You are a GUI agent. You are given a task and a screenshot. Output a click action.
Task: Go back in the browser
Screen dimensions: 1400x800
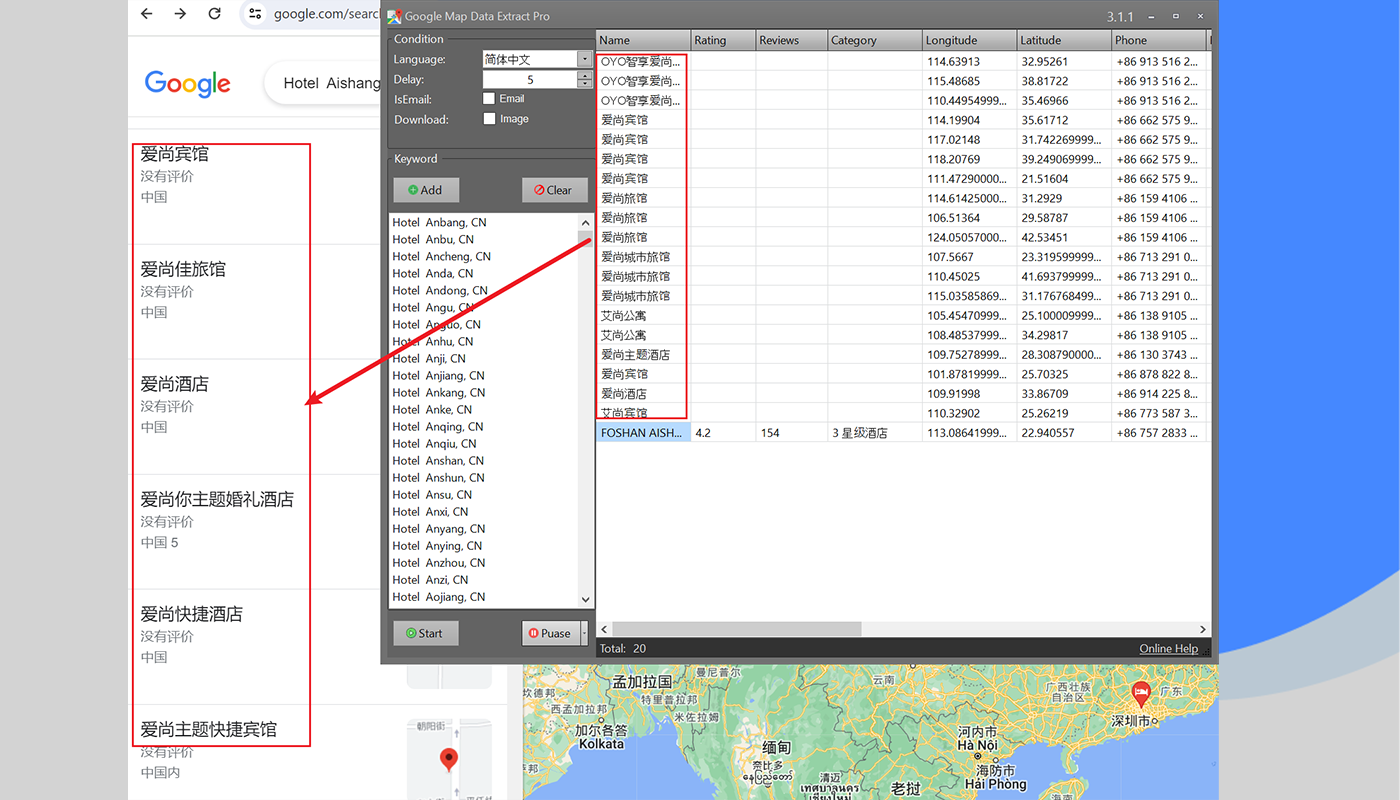click(x=147, y=14)
